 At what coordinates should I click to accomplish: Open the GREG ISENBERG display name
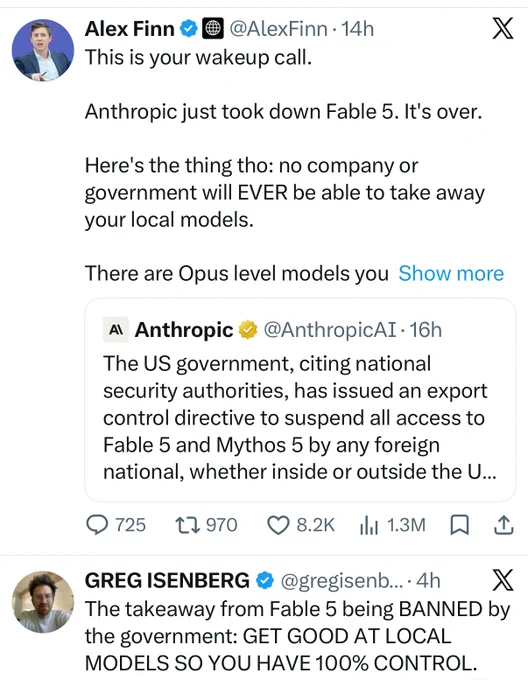[167, 580]
